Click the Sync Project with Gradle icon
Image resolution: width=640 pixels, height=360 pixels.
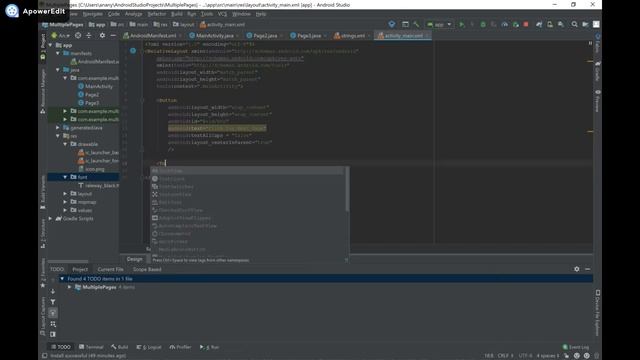pos(539,24)
